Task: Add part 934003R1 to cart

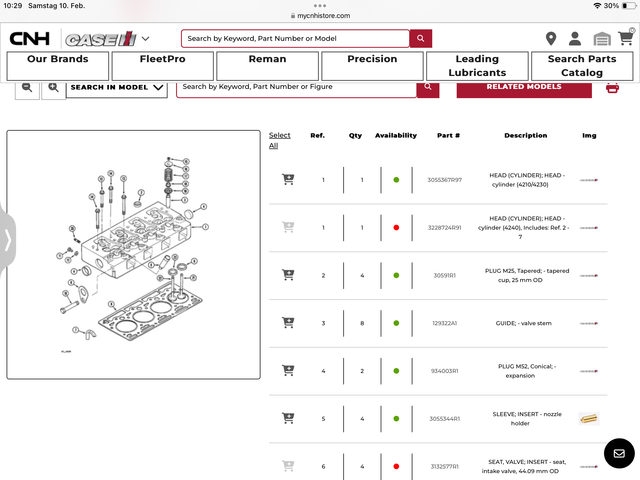Action: [x=288, y=370]
